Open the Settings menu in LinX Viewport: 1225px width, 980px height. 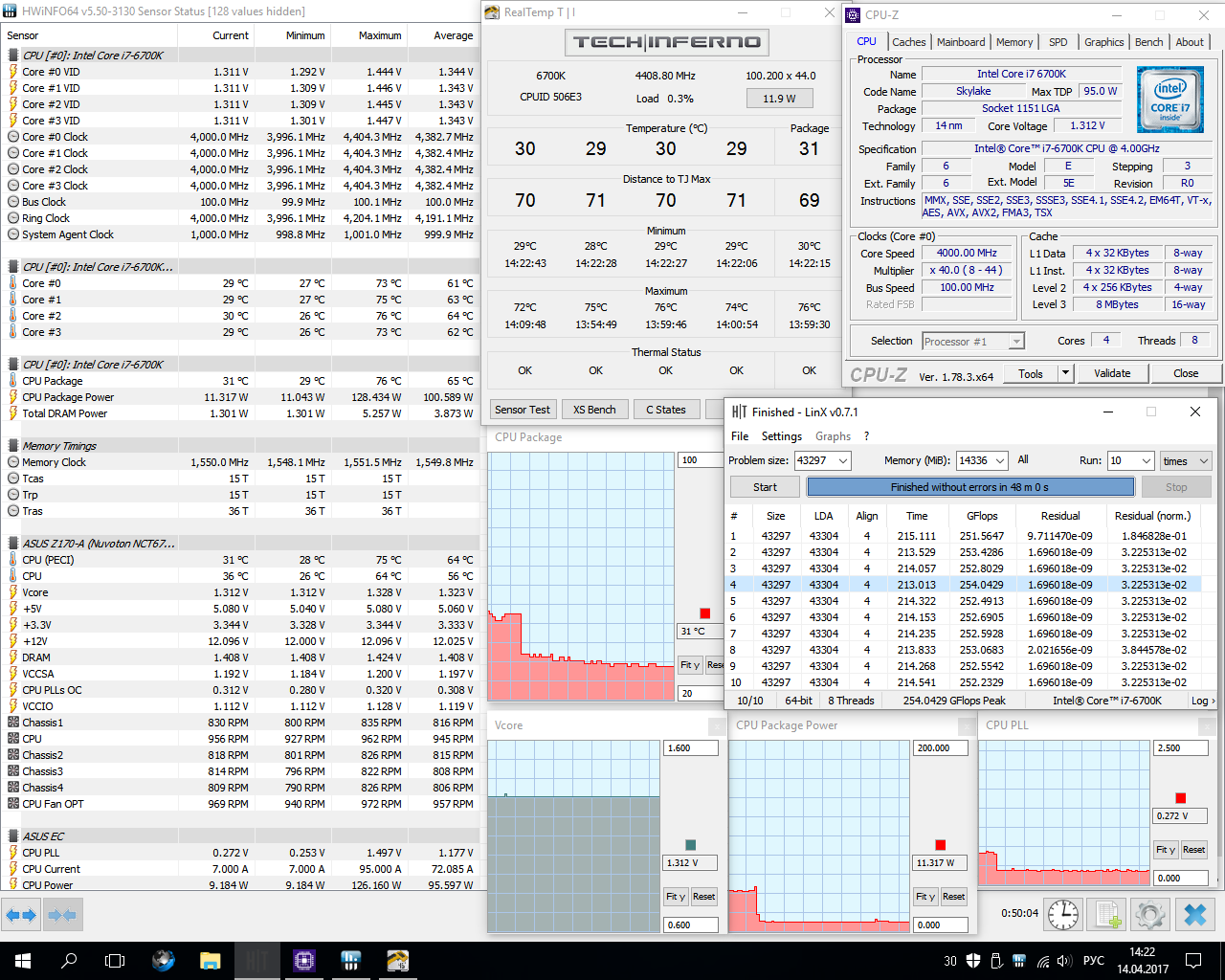(x=782, y=436)
